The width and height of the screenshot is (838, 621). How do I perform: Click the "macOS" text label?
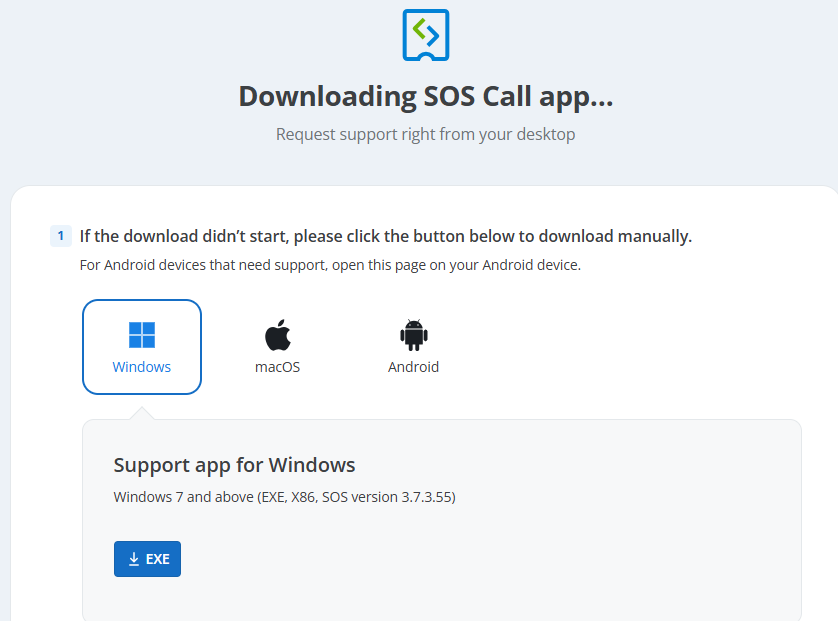point(278,367)
